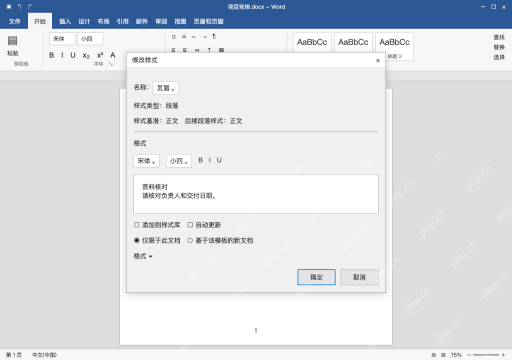Apply subscript with the x₂ ribbon icon
Viewport: 512px width, 360px height.
pos(86,55)
